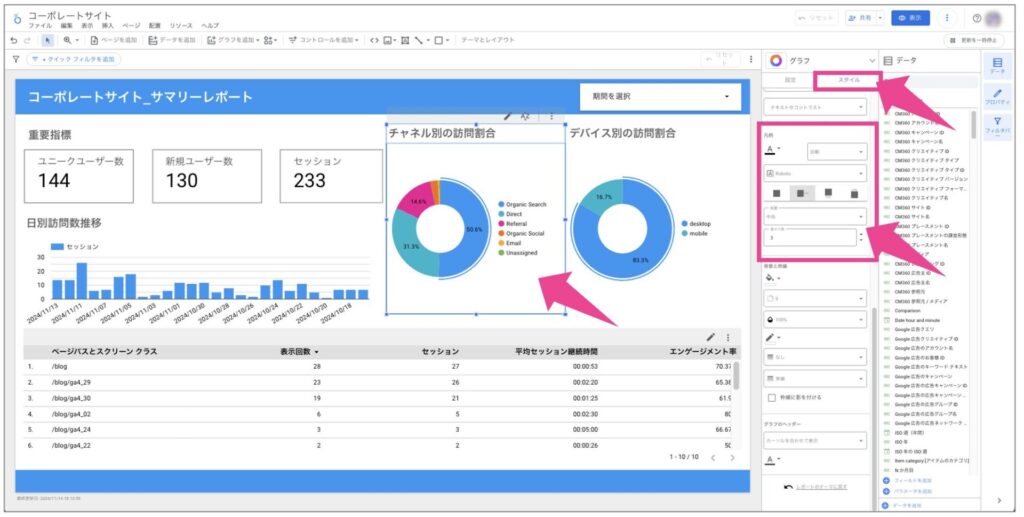Click the Looker Studio logo icon

(18, 19)
